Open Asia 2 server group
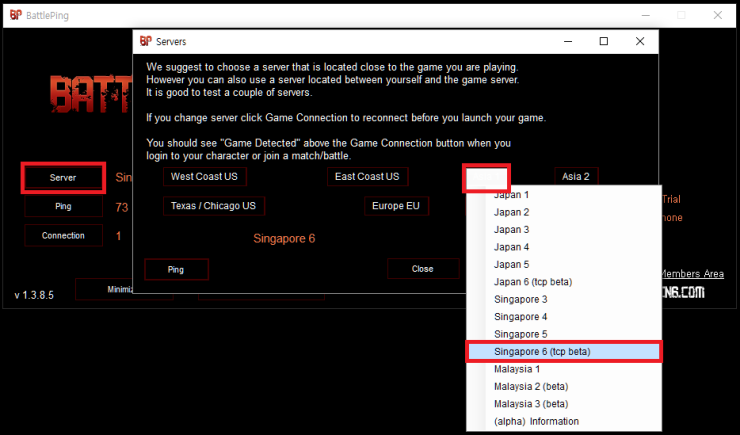The height and width of the screenshot is (435, 740). tap(576, 176)
